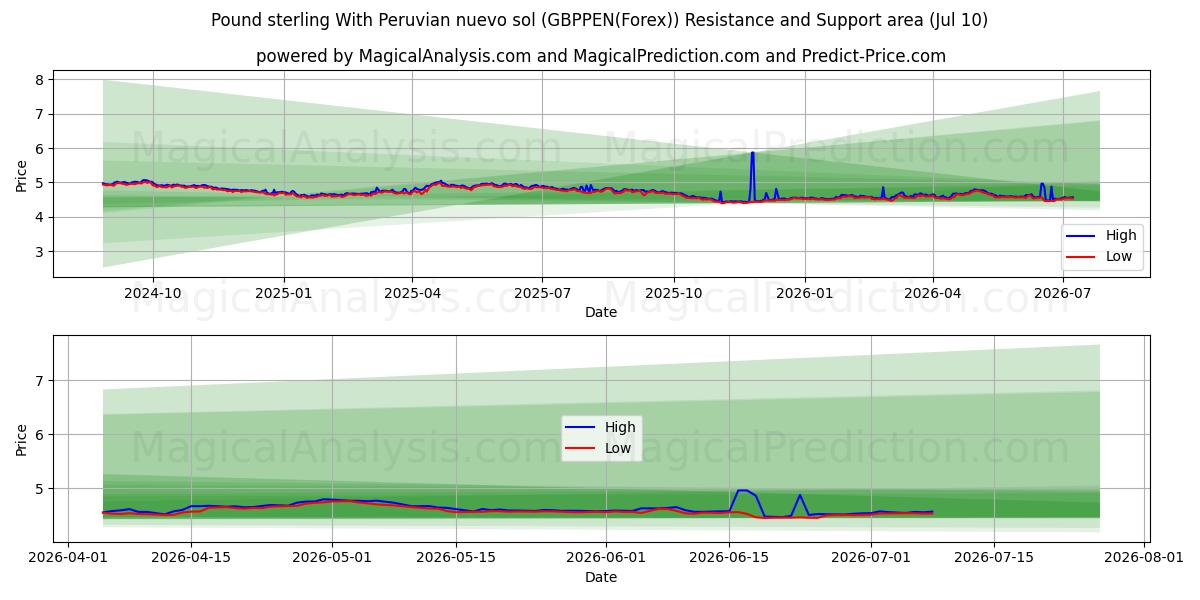Click the price tick '6' on the lower chart

tap(38, 435)
